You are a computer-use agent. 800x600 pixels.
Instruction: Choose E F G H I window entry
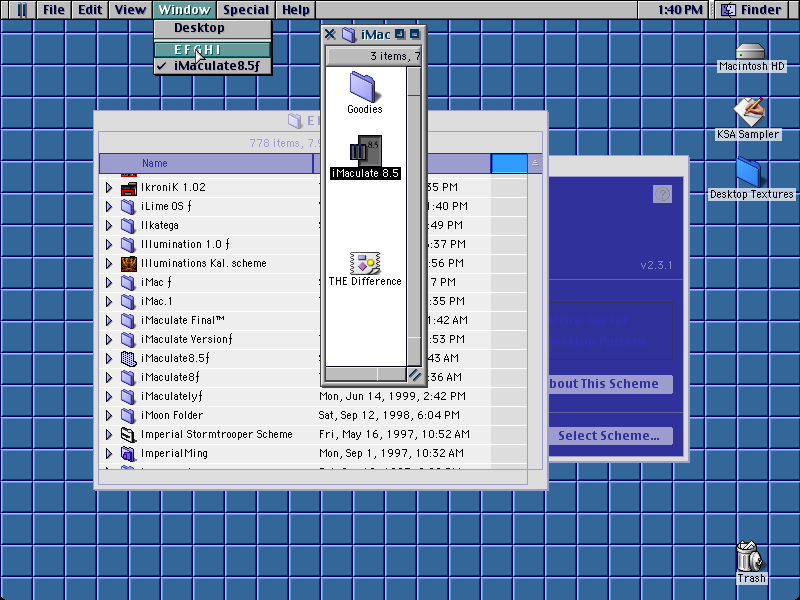213,49
